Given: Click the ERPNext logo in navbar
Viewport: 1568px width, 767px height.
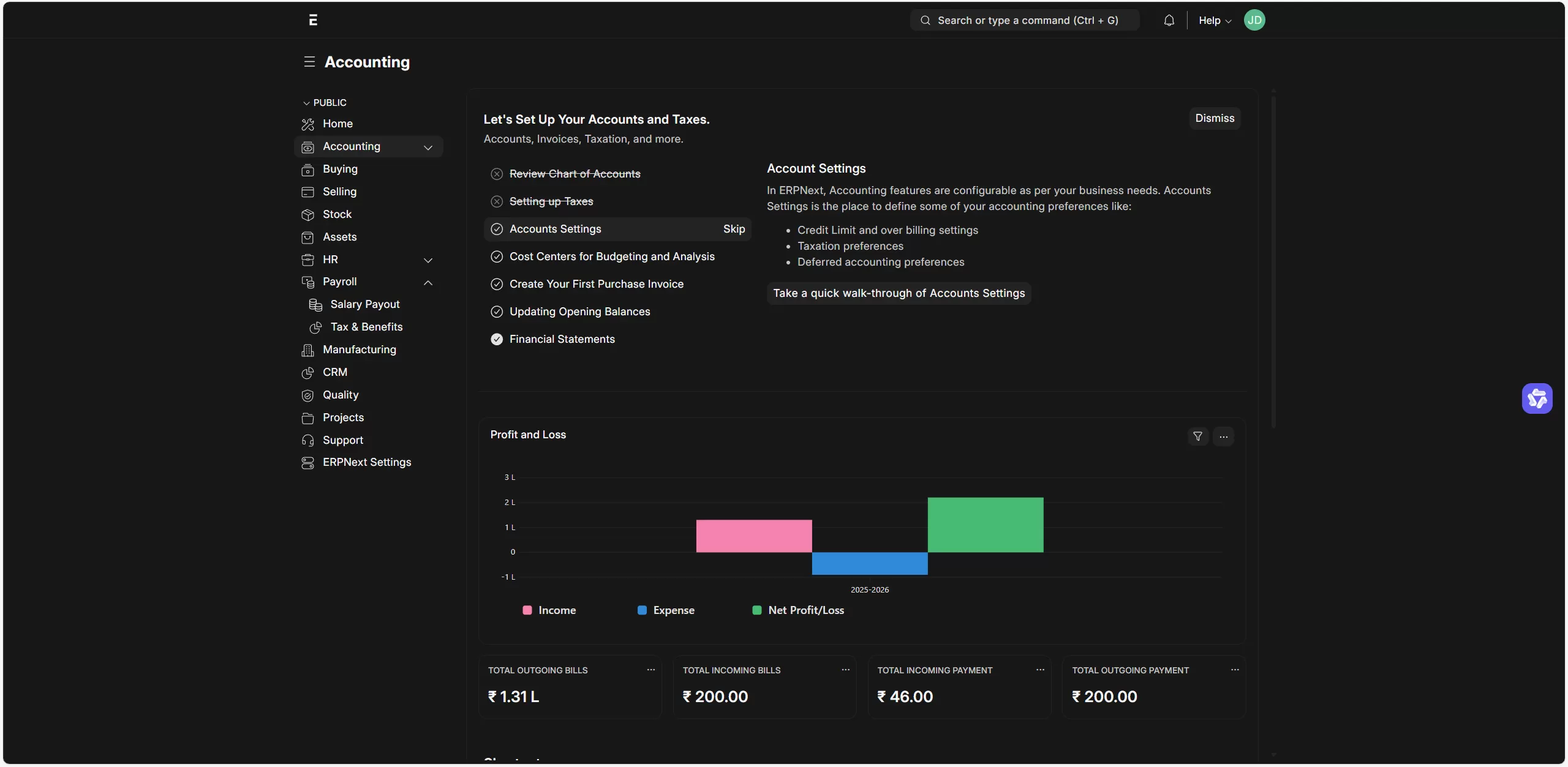Looking at the screenshot, I should click(x=313, y=20).
